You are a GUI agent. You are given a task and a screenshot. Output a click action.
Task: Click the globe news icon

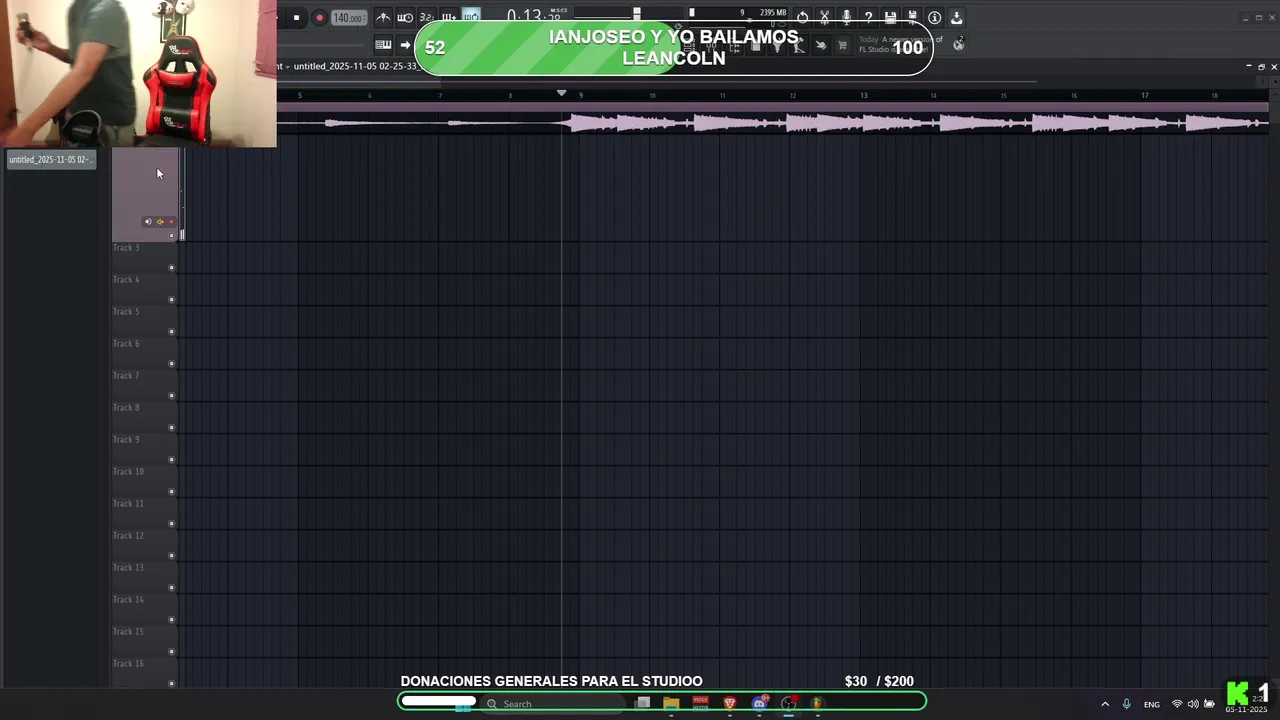pos(958,44)
